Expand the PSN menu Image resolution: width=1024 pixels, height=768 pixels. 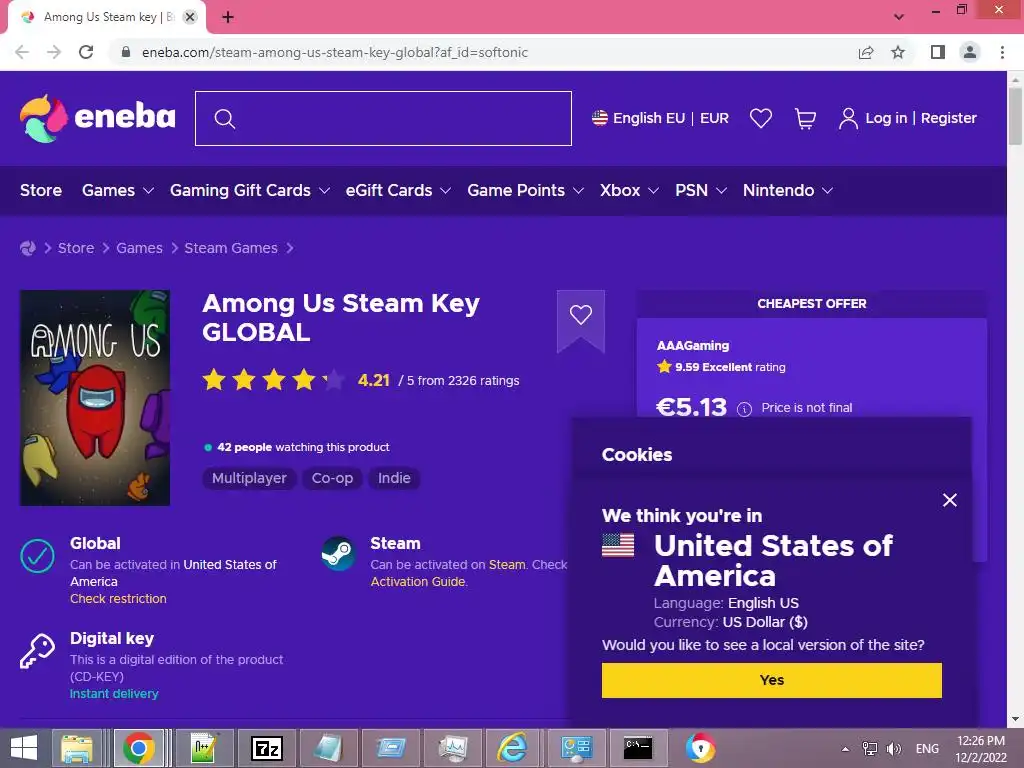click(701, 191)
